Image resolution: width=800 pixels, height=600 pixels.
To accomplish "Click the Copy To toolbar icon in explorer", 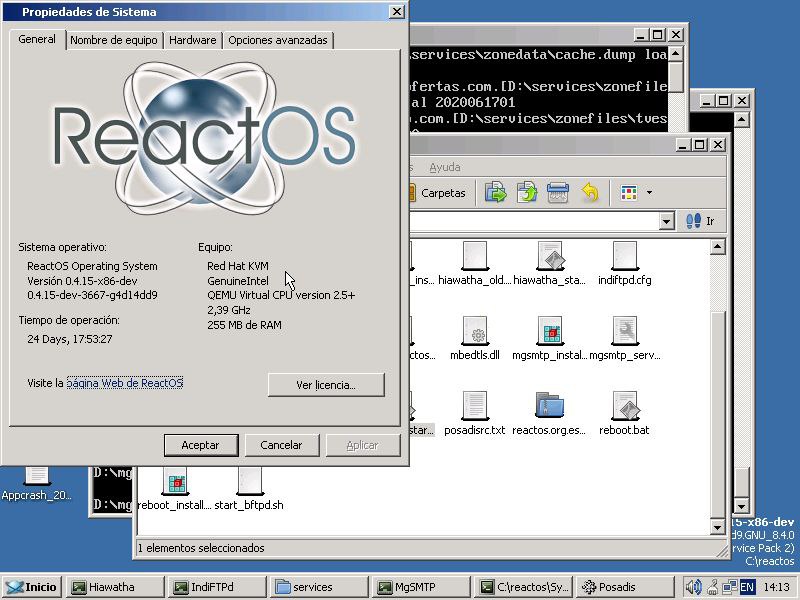I will 527,193.
